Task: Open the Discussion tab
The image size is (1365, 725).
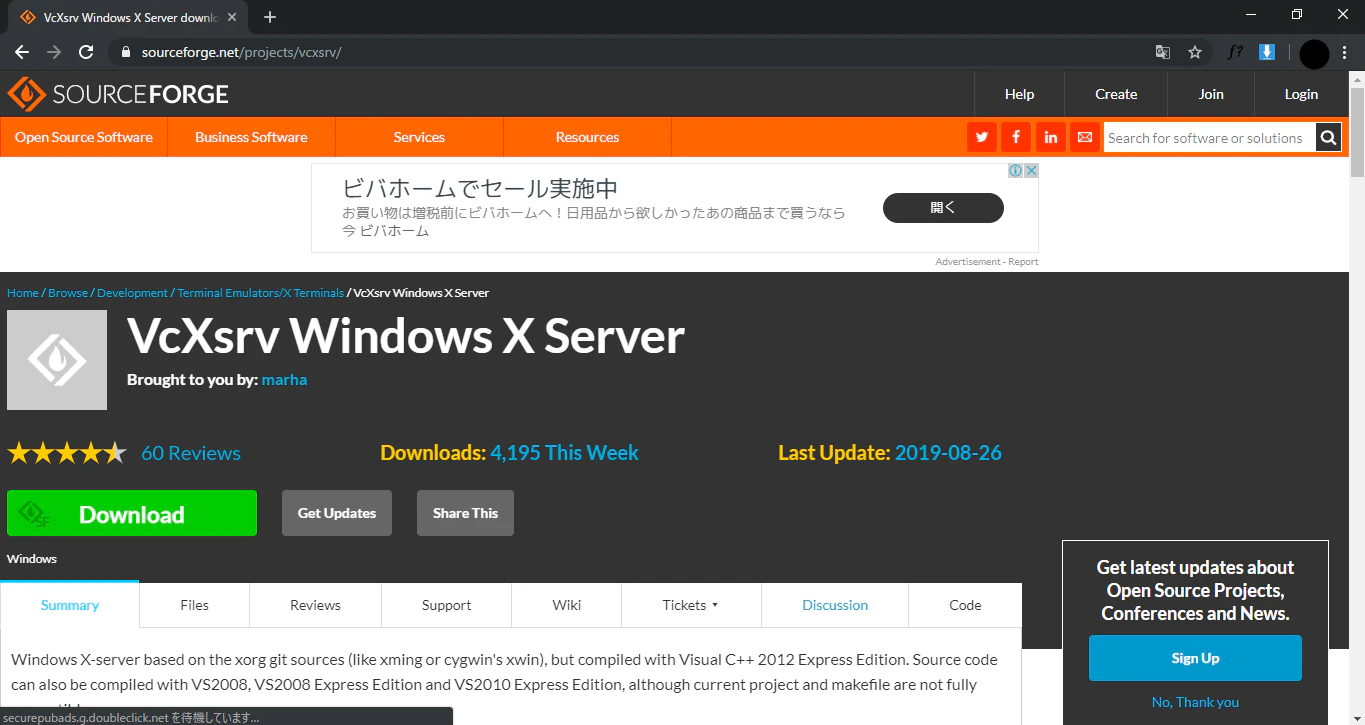Action: point(835,605)
